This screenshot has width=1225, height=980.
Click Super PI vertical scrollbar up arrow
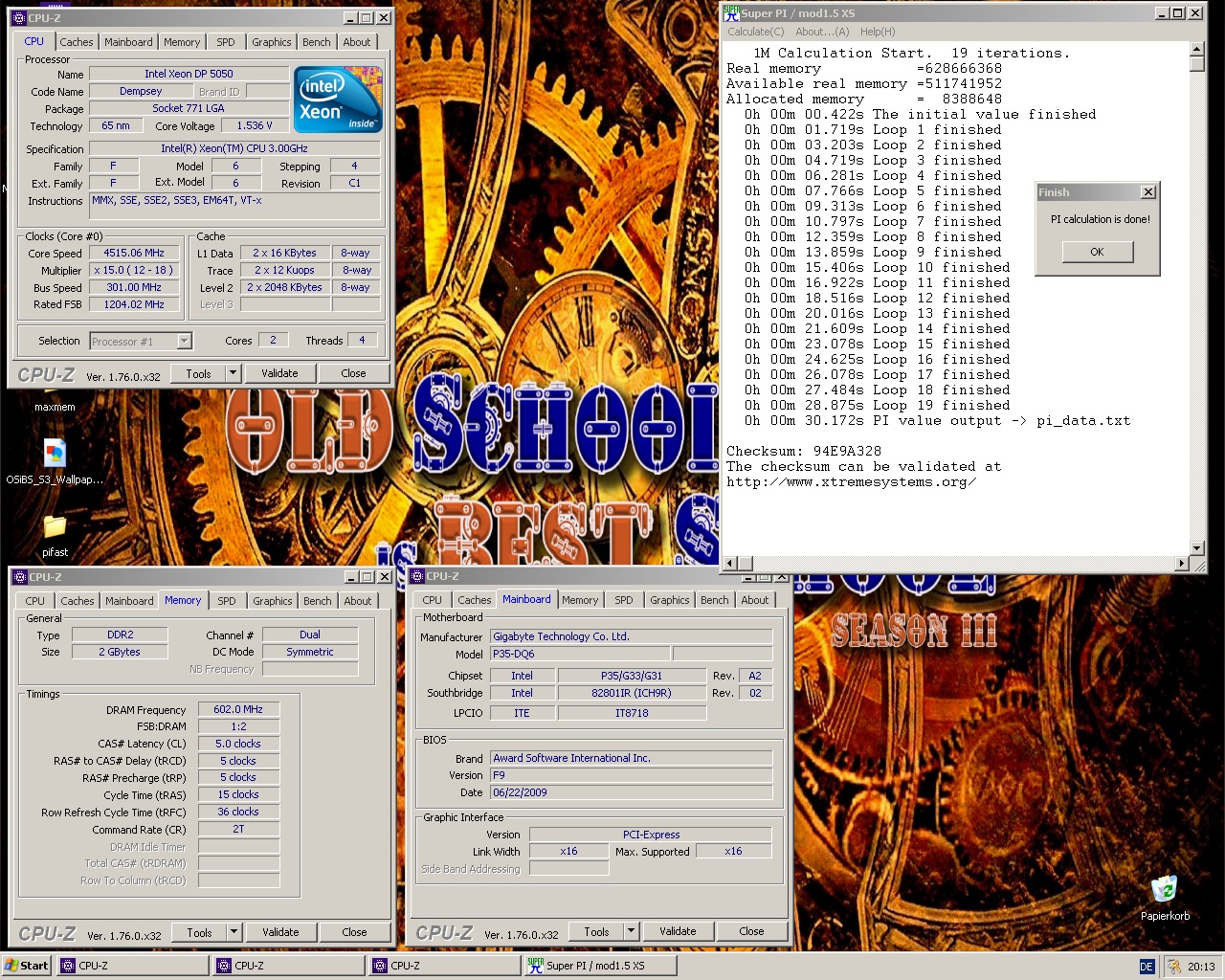pos(1197,49)
